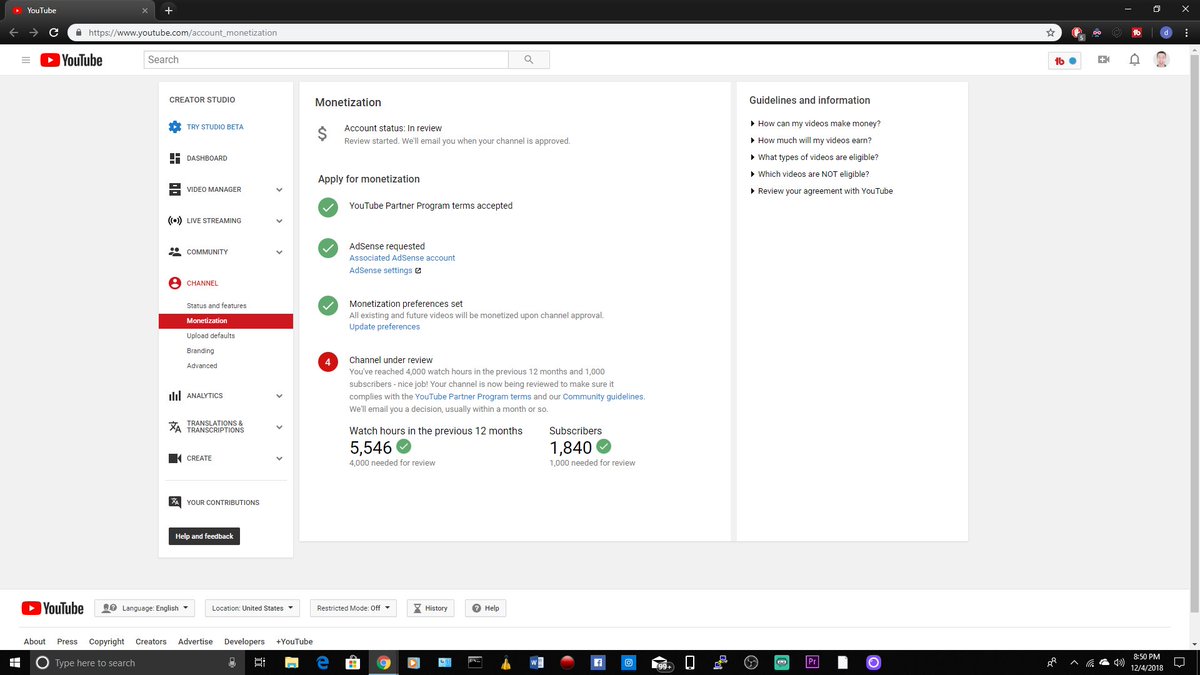Image resolution: width=1200 pixels, height=675 pixels.
Task: Open Windows Start menu
Action: pyautogui.click(x=15, y=662)
